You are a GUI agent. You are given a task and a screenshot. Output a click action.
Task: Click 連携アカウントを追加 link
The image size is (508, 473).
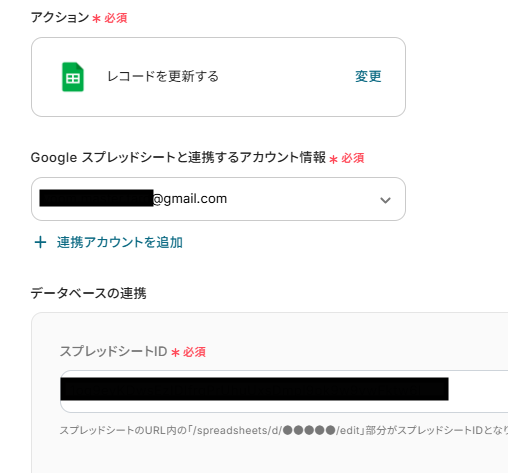(x=120, y=242)
